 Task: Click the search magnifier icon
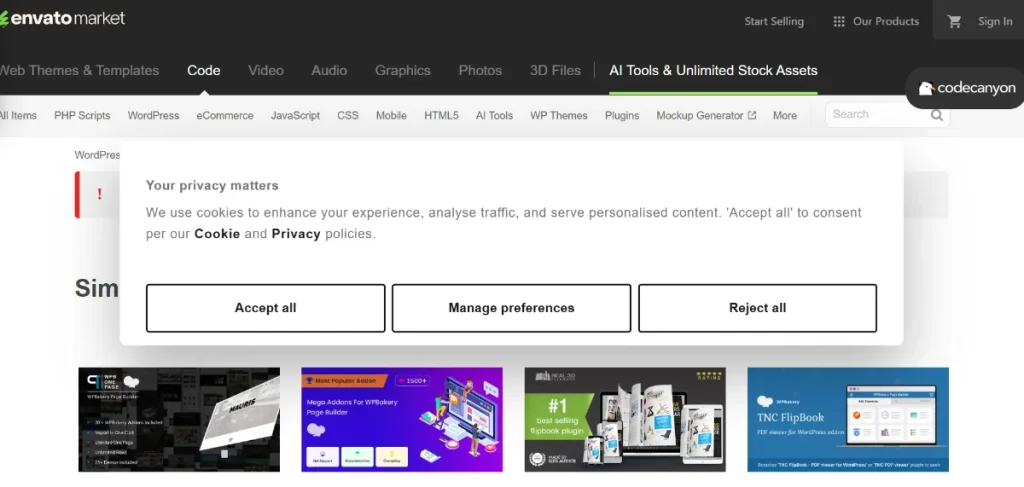point(936,116)
